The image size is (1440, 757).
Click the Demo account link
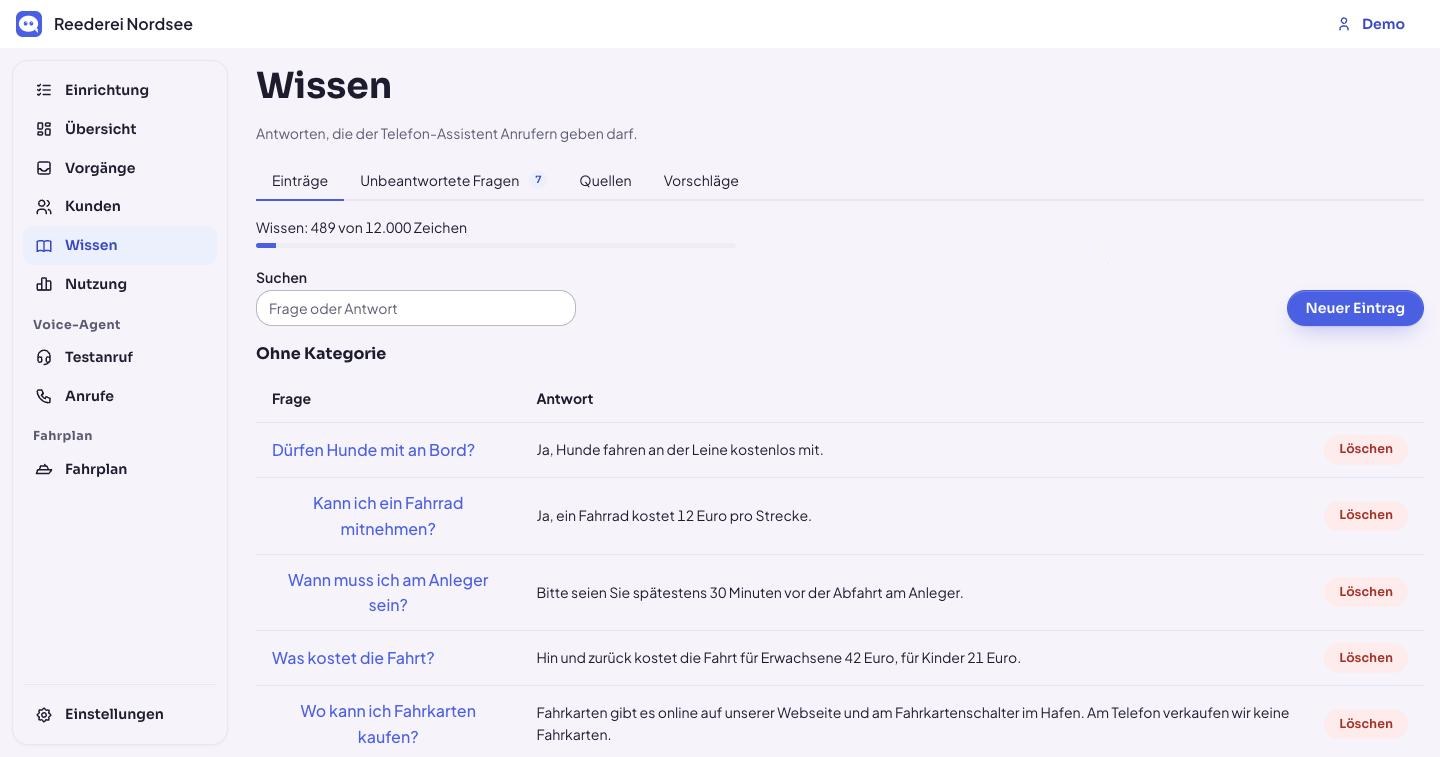tap(1383, 24)
